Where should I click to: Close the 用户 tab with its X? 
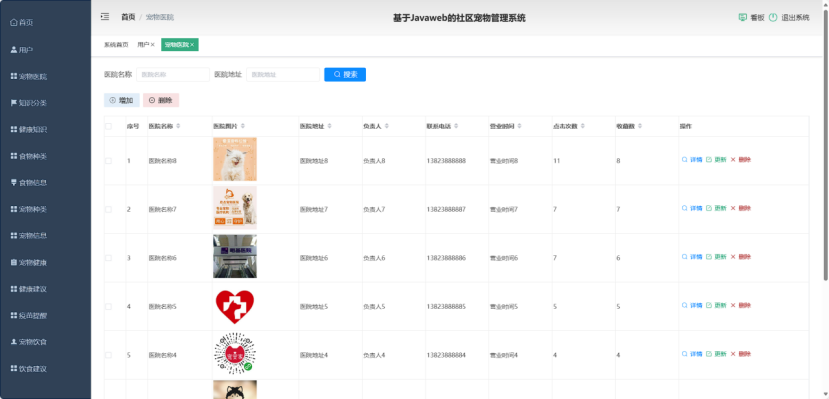point(153,45)
